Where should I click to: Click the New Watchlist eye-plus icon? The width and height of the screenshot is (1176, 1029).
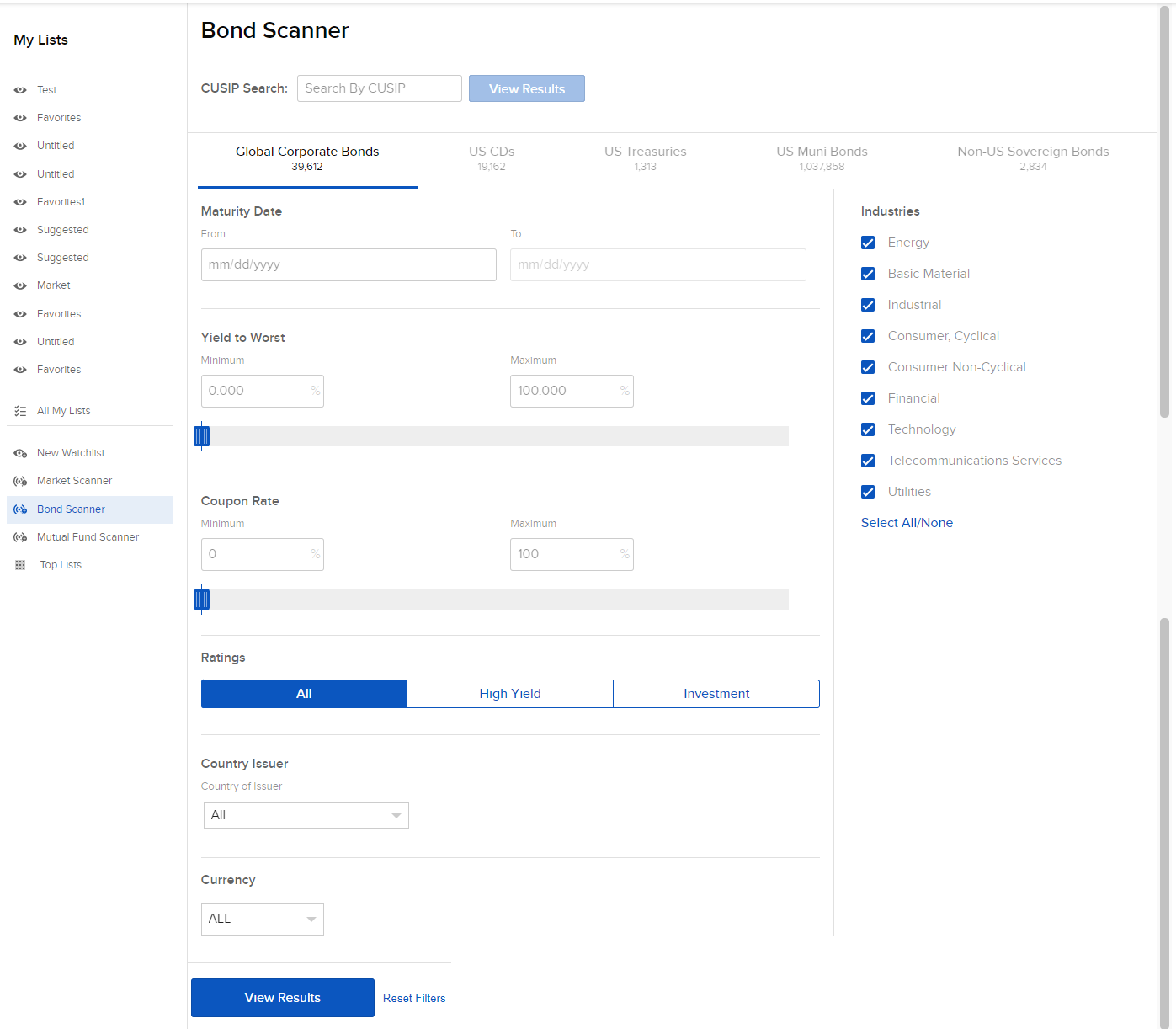[x=20, y=453]
